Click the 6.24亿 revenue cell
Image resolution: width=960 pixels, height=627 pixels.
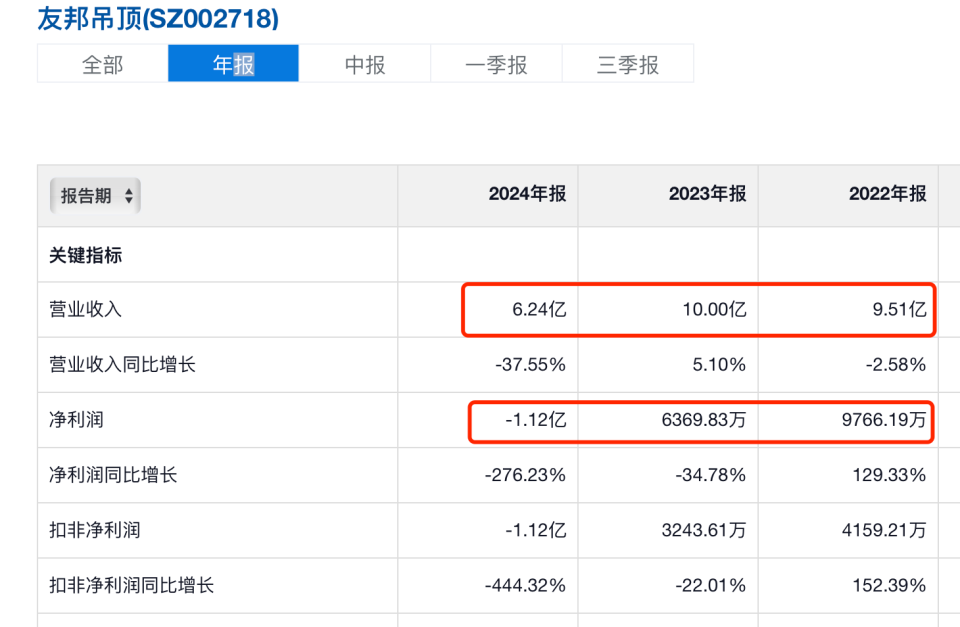point(539,310)
